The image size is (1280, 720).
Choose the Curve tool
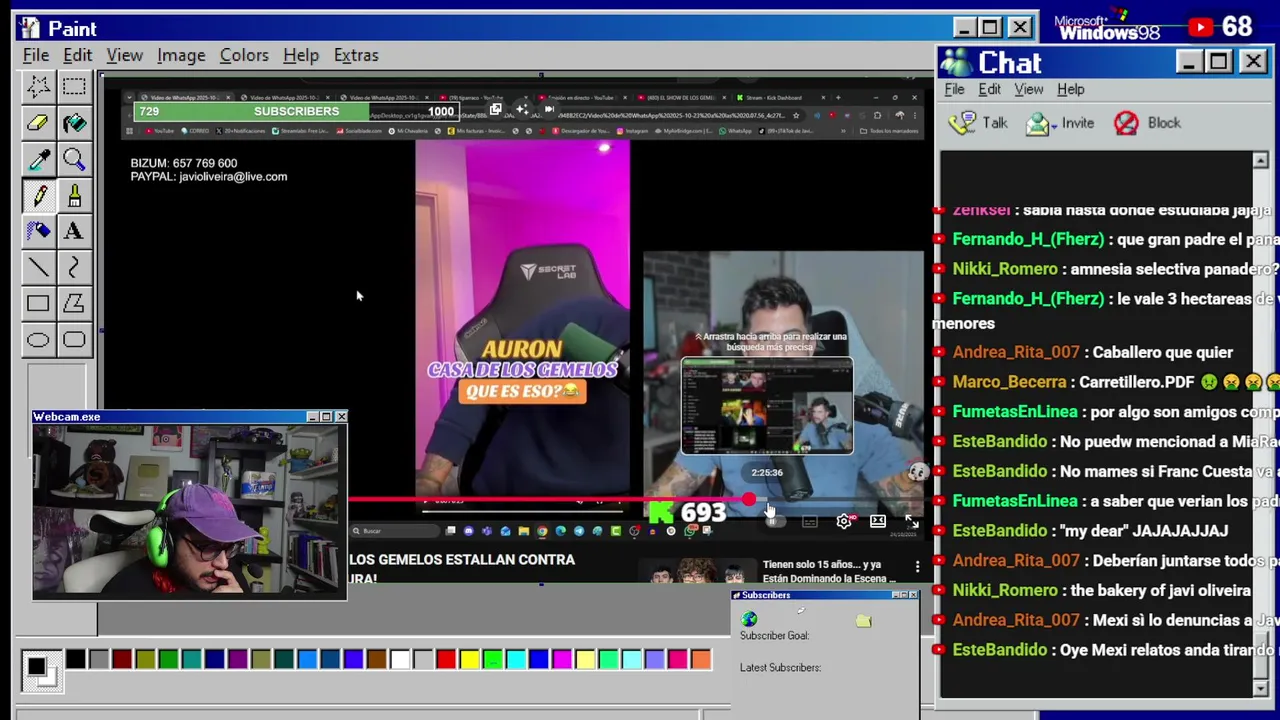[74, 267]
